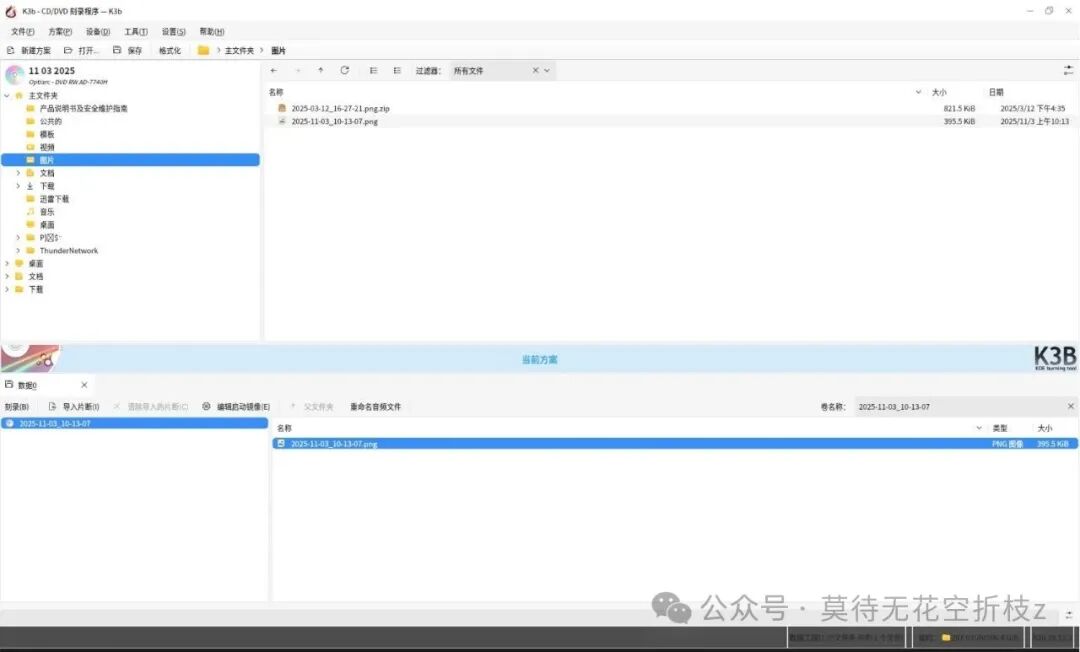Select 2025-11-03_10-13-07.png in the project list
The height and width of the screenshot is (652, 1080).
click(675, 444)
